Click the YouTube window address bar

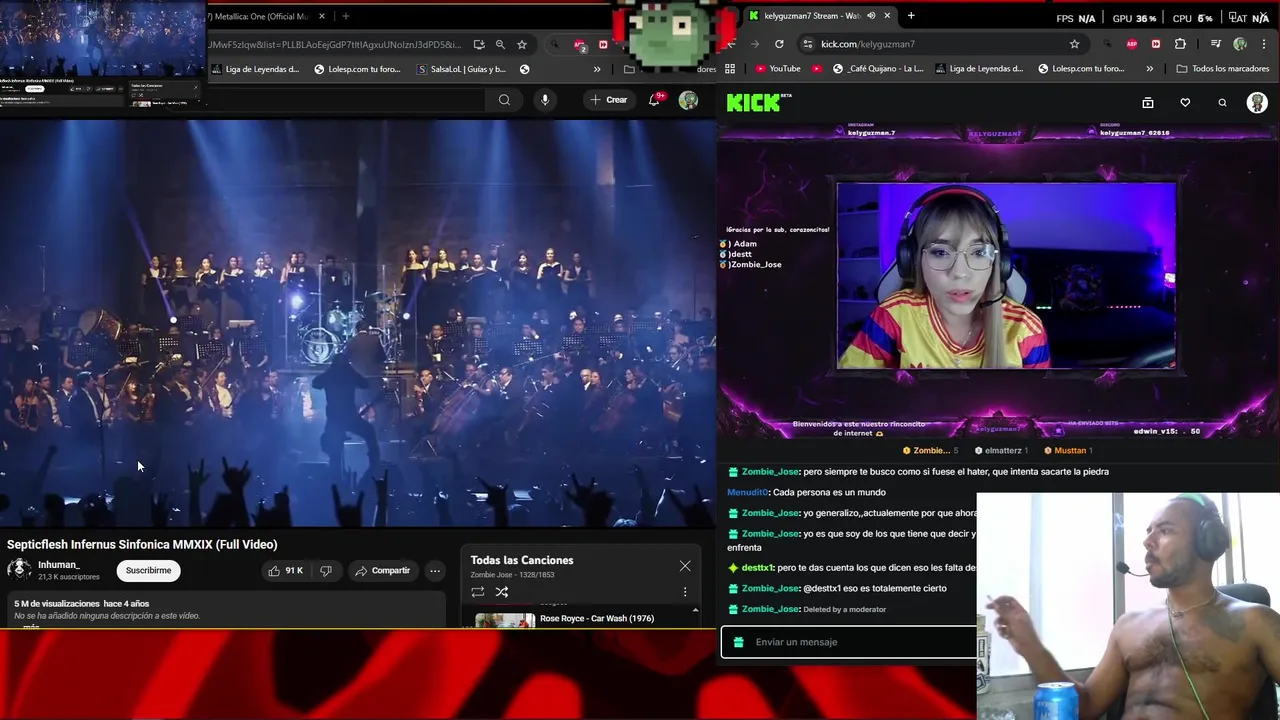pyautogui.click(x=335, y=44)
